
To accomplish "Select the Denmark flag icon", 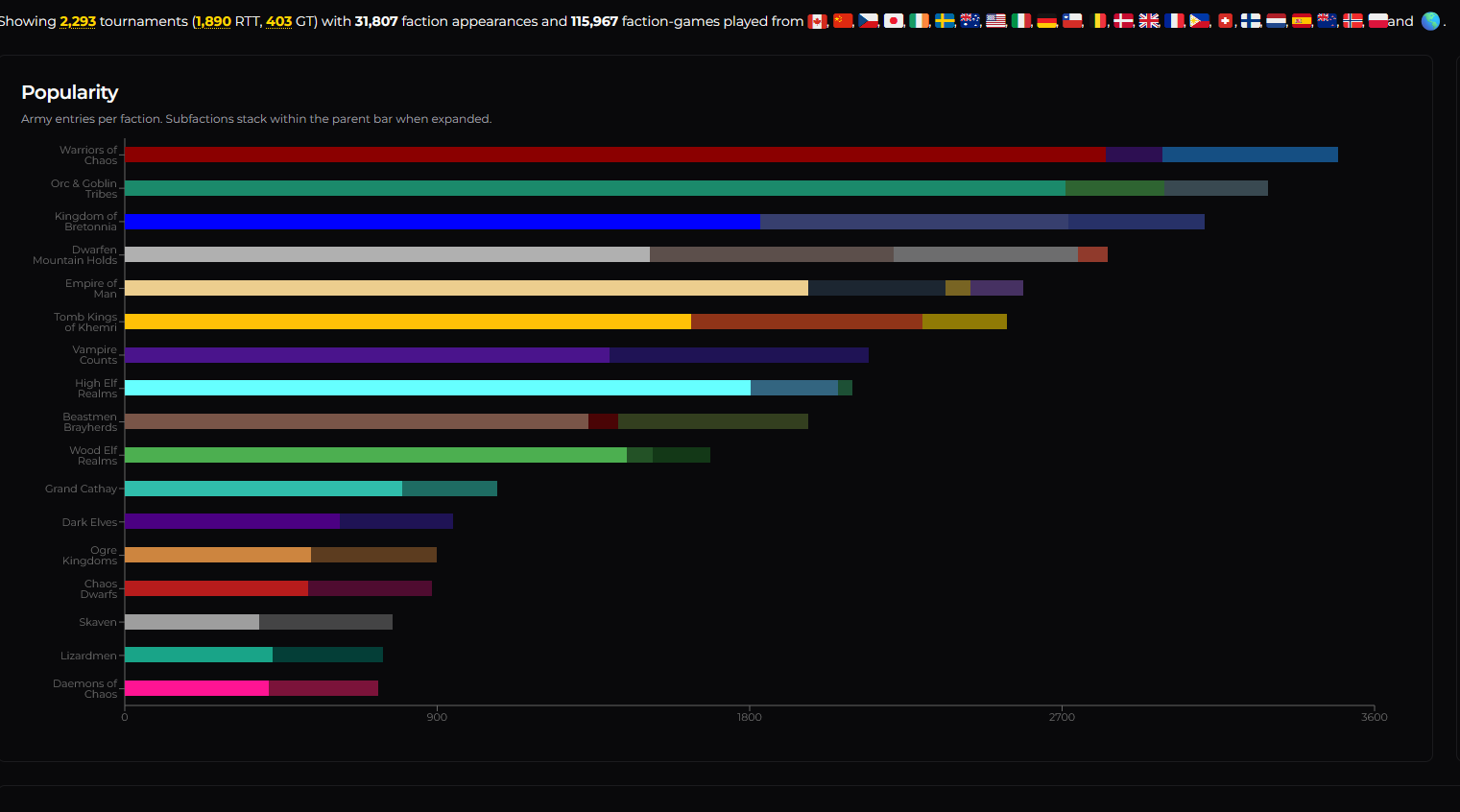I will point(1123,21).
